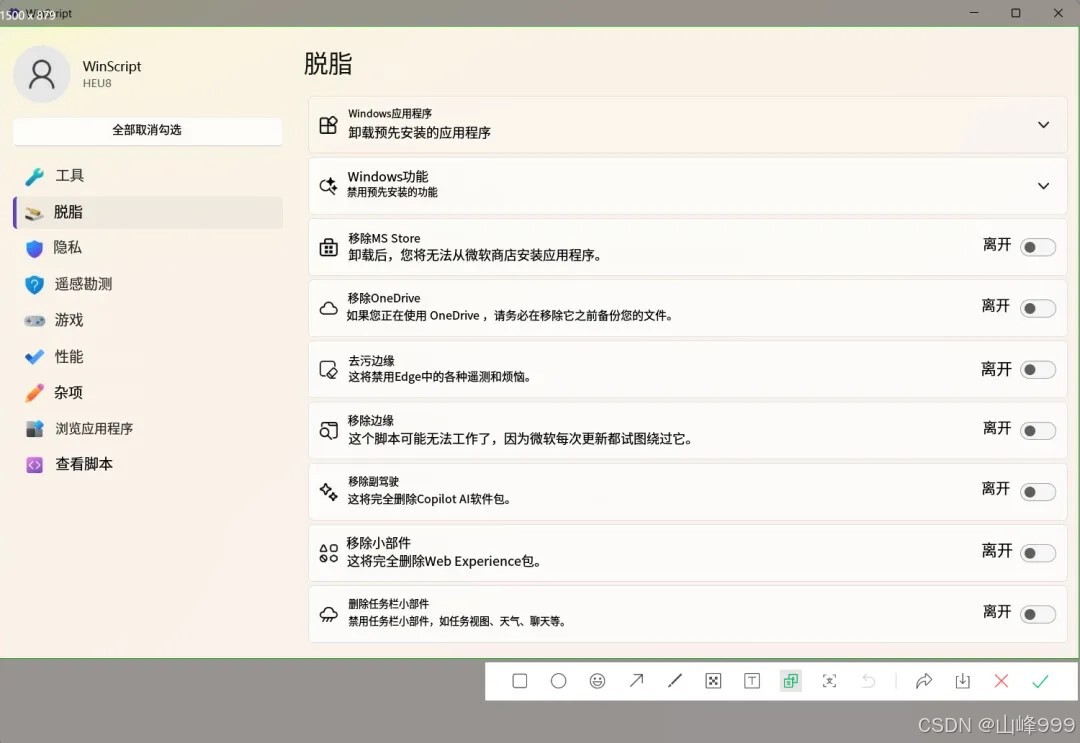Turn on the 移除小部件 switch
This screenshot has height=743, width=1080.
pyautogui.click(x=1038, y=552)
